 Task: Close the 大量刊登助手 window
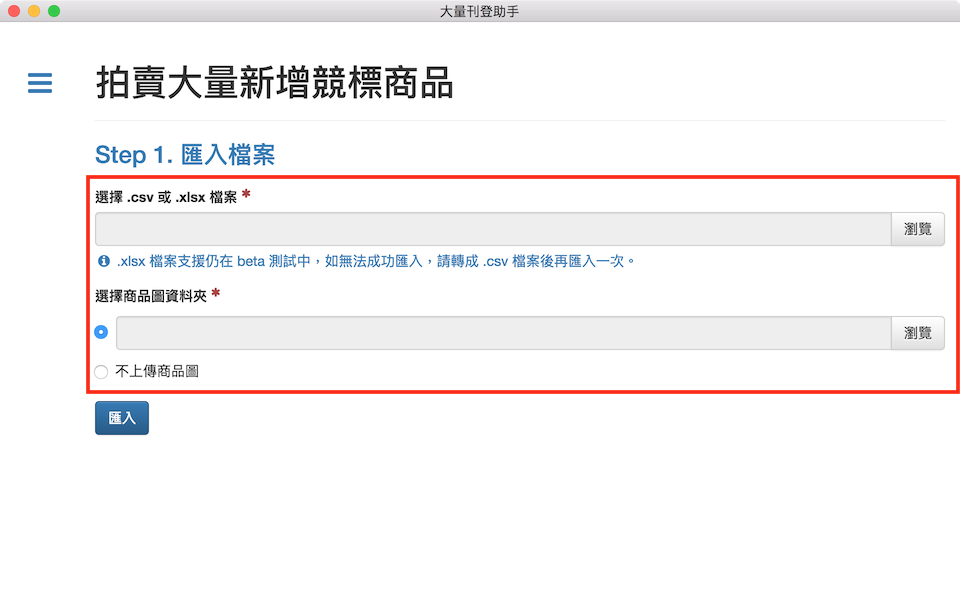click(14, 11)
